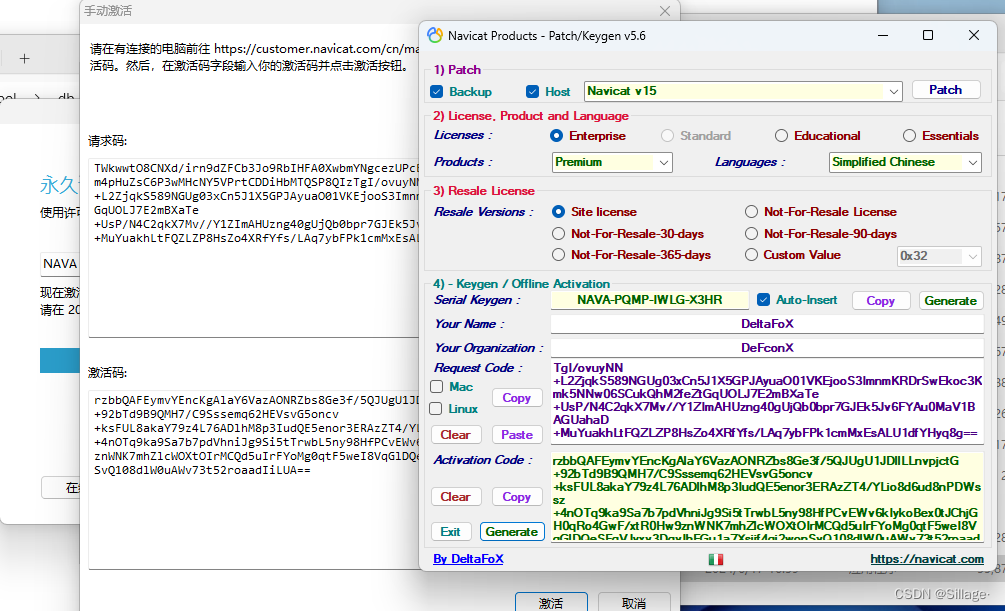Enable the Linux checkbox

click(x=436, y=408)
